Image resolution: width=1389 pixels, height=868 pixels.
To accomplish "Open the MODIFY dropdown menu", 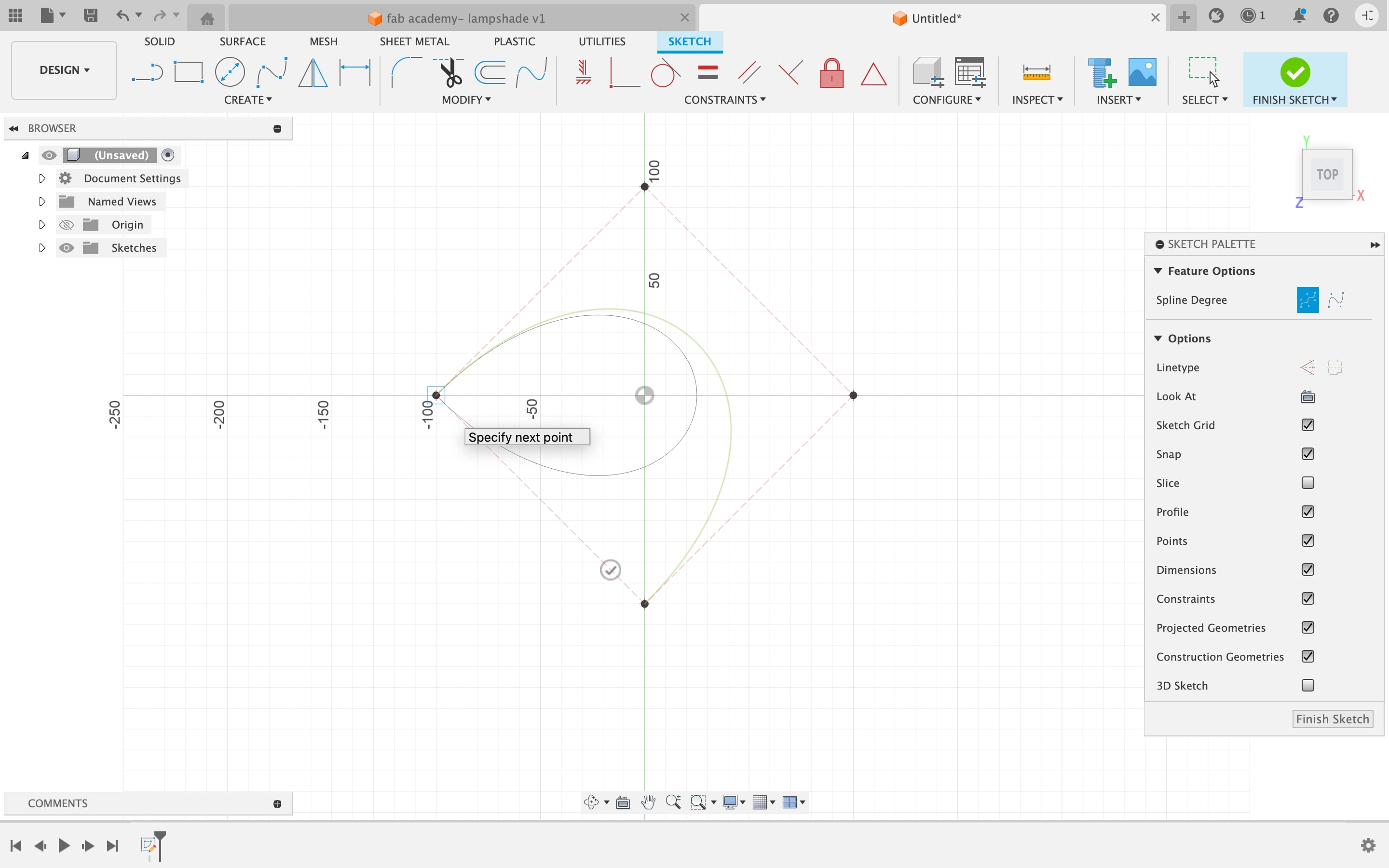I will [466, 100].
